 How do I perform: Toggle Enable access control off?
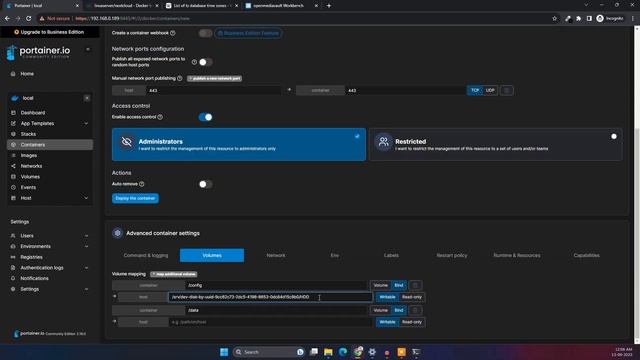[x=205, y=117]
